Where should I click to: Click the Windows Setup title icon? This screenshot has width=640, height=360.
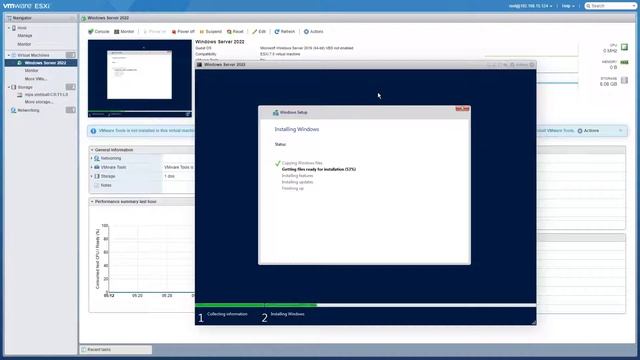pyautogui.click(x=276, y=112)
